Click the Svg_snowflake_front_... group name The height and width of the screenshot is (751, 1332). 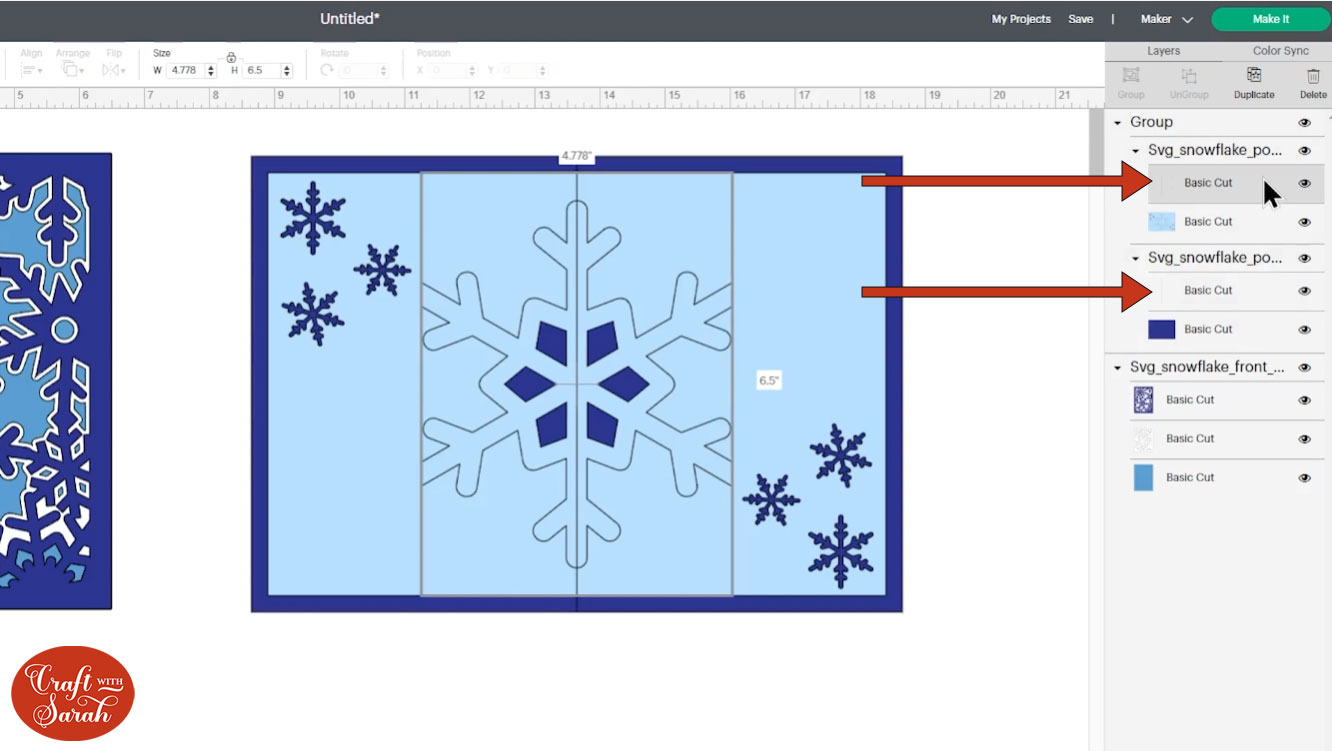(1207, 368)
